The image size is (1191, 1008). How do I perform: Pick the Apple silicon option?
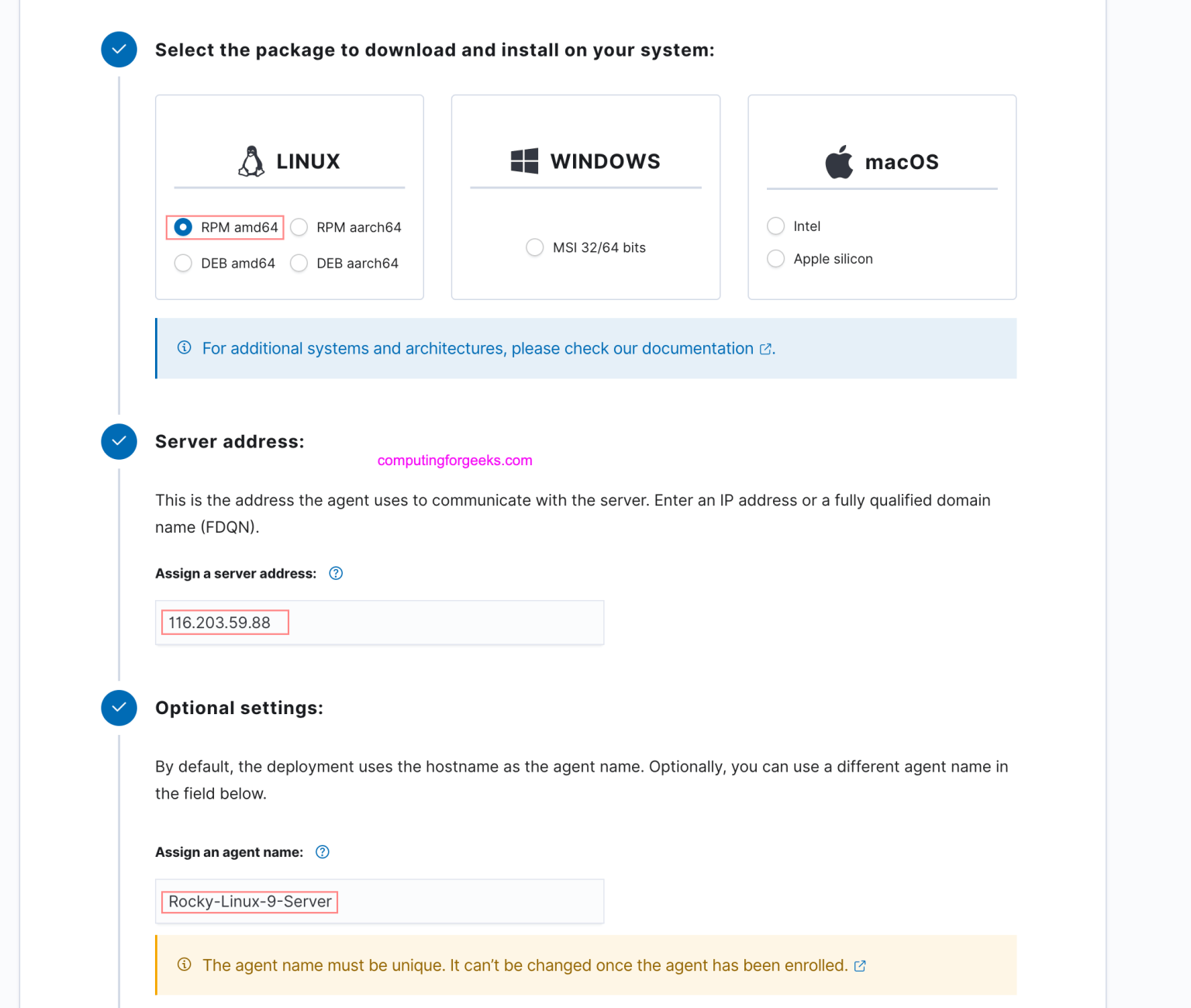tap(775, 259)
